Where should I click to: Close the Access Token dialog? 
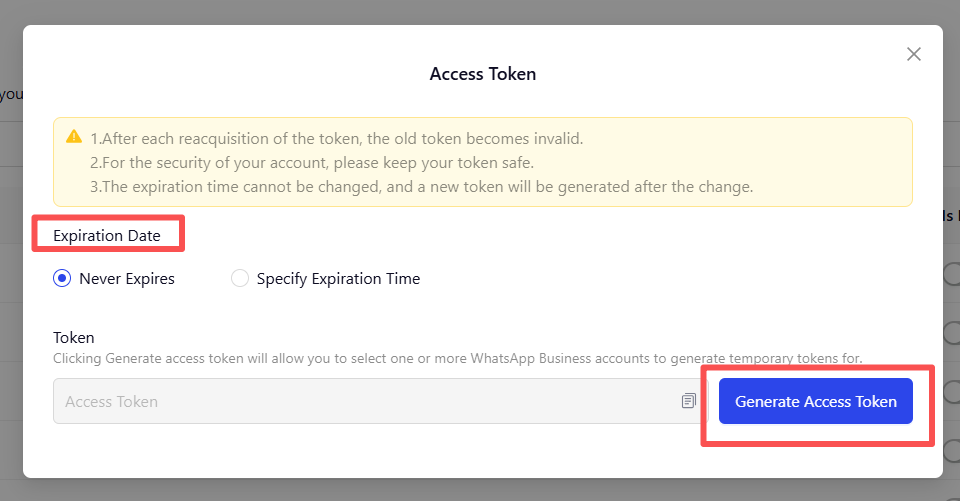pyautogui.click(x=913, y=55)
